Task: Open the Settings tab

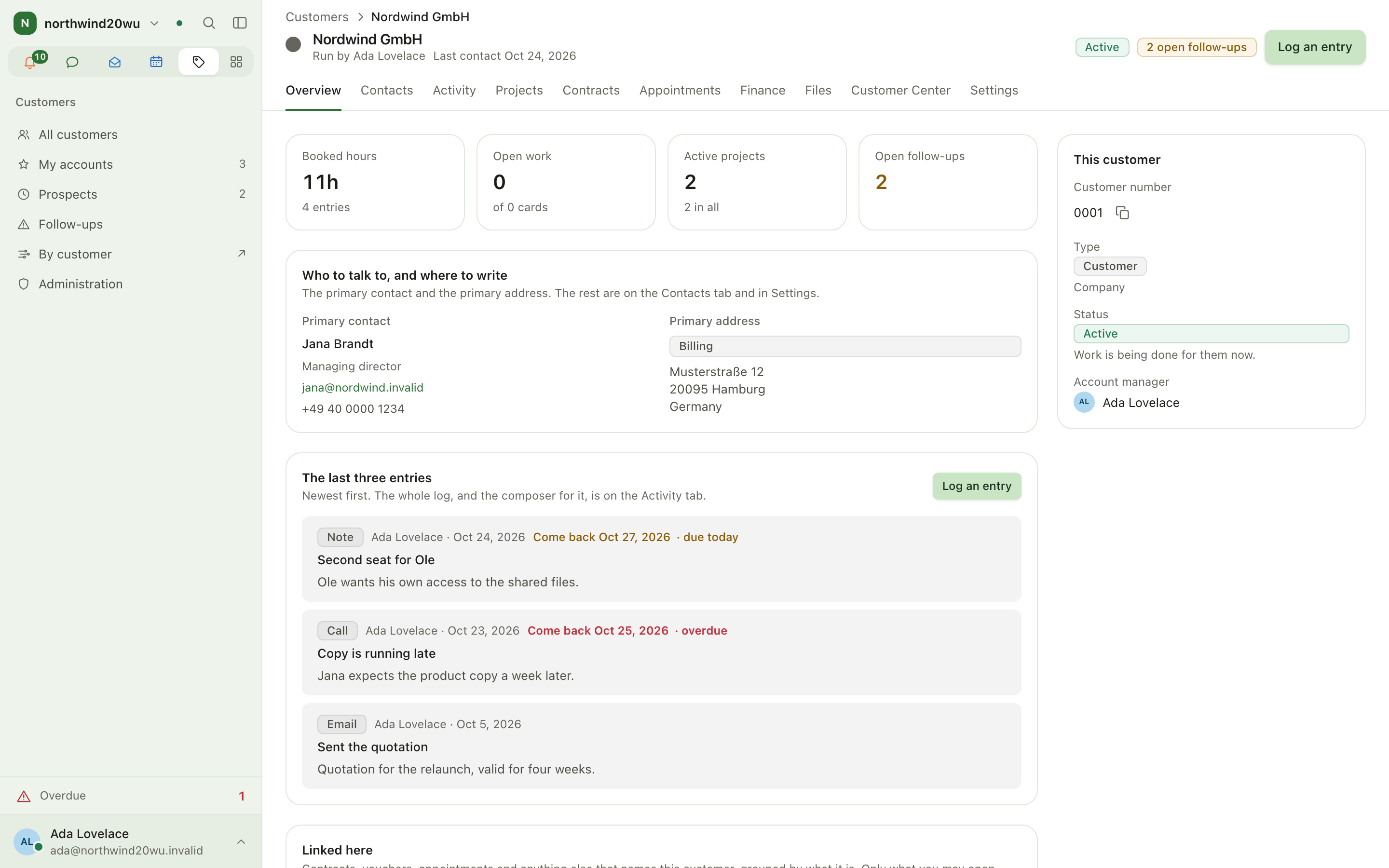Action: 994,91
